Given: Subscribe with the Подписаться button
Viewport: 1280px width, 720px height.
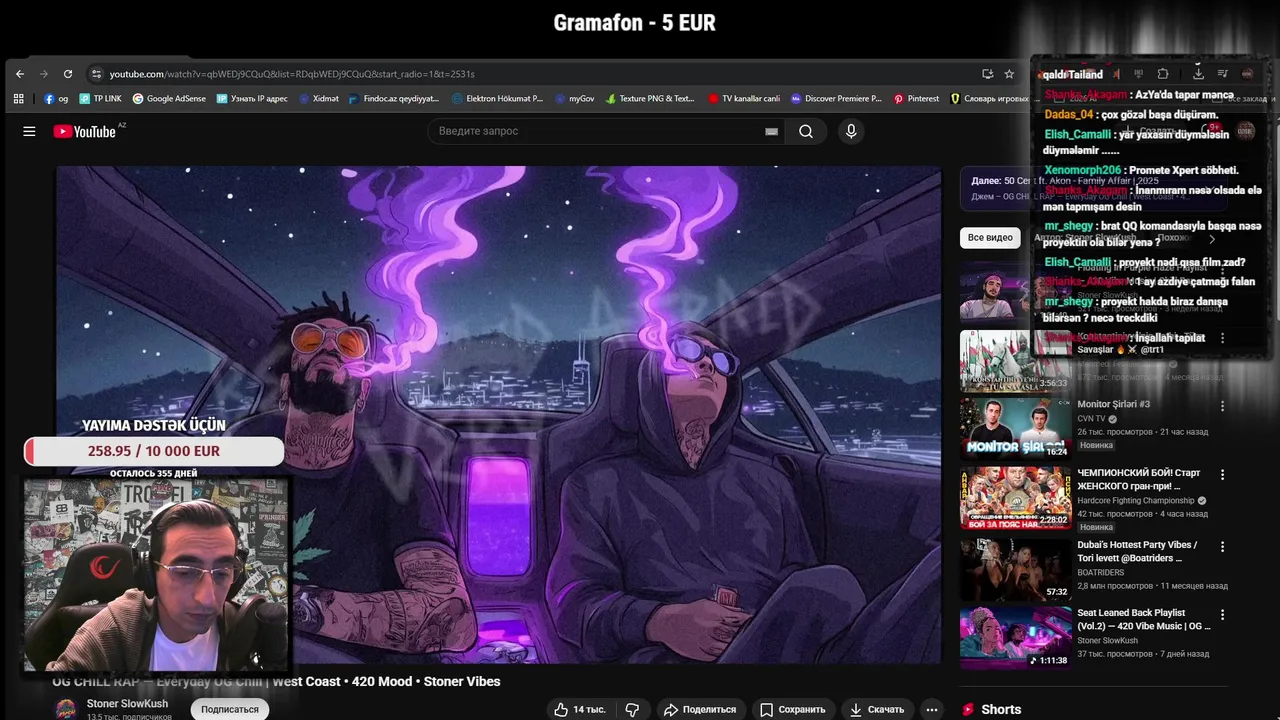Looking at the screenshot, I should [x=230, y=709].
